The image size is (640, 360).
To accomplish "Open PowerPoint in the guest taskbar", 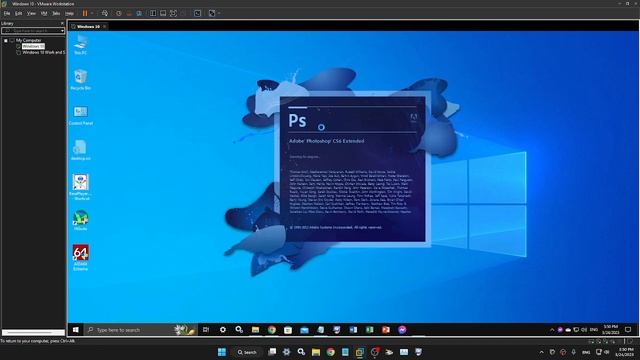I will 386,330.
